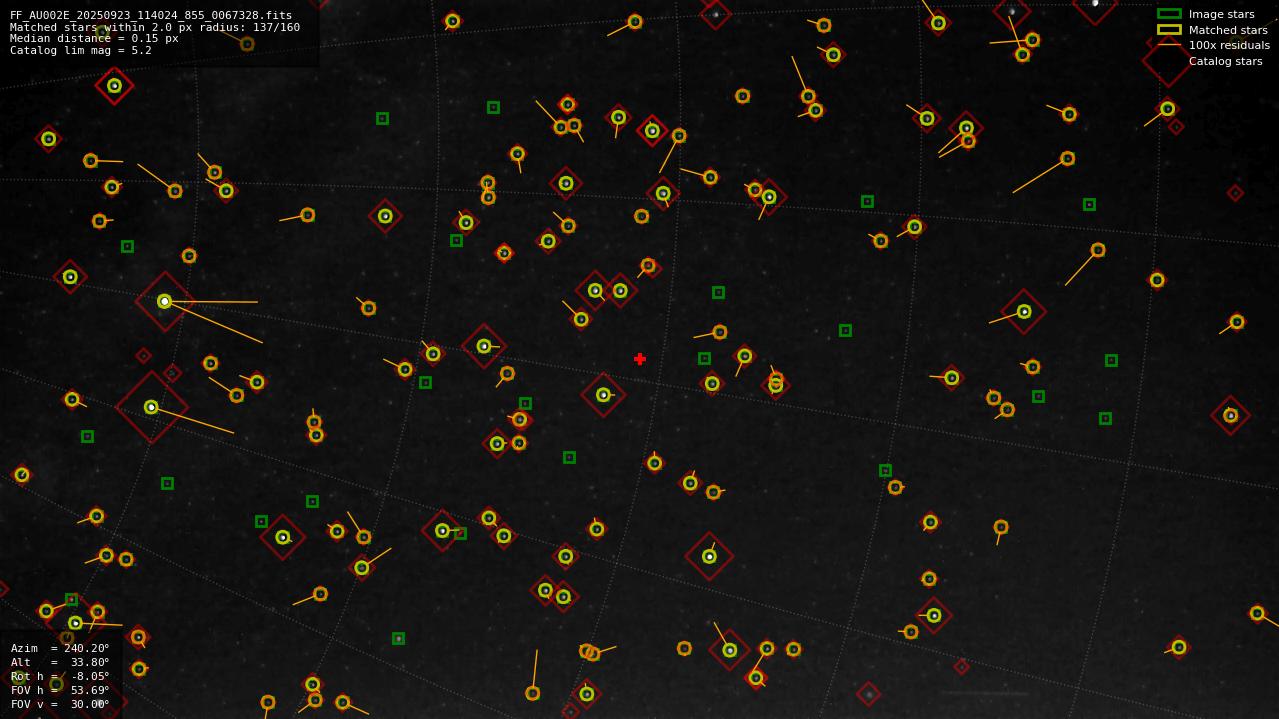
Task: Click the FOV v 30.00° readout
Action: point(60,704)
